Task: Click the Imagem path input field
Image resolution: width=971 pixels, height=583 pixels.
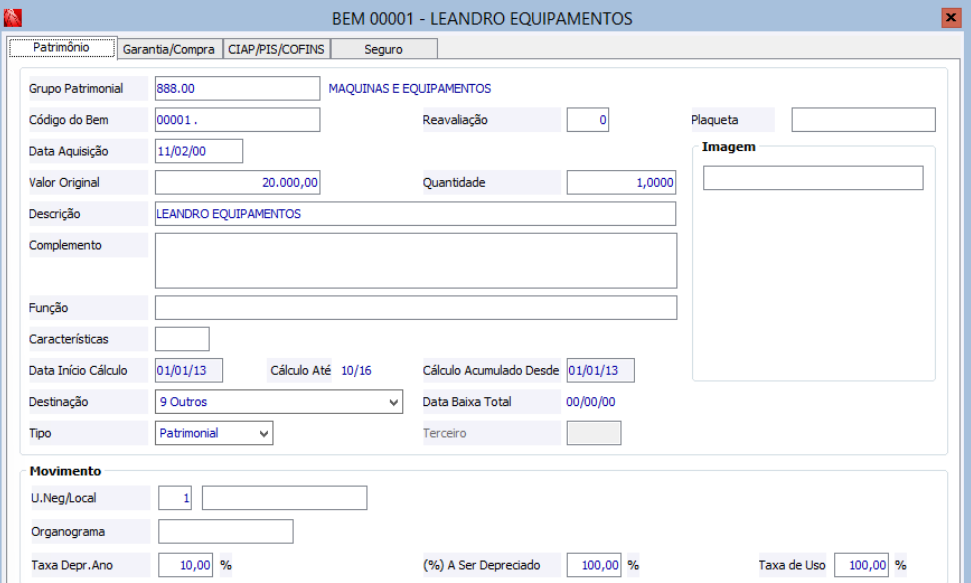Action: (x=813, y=178)
